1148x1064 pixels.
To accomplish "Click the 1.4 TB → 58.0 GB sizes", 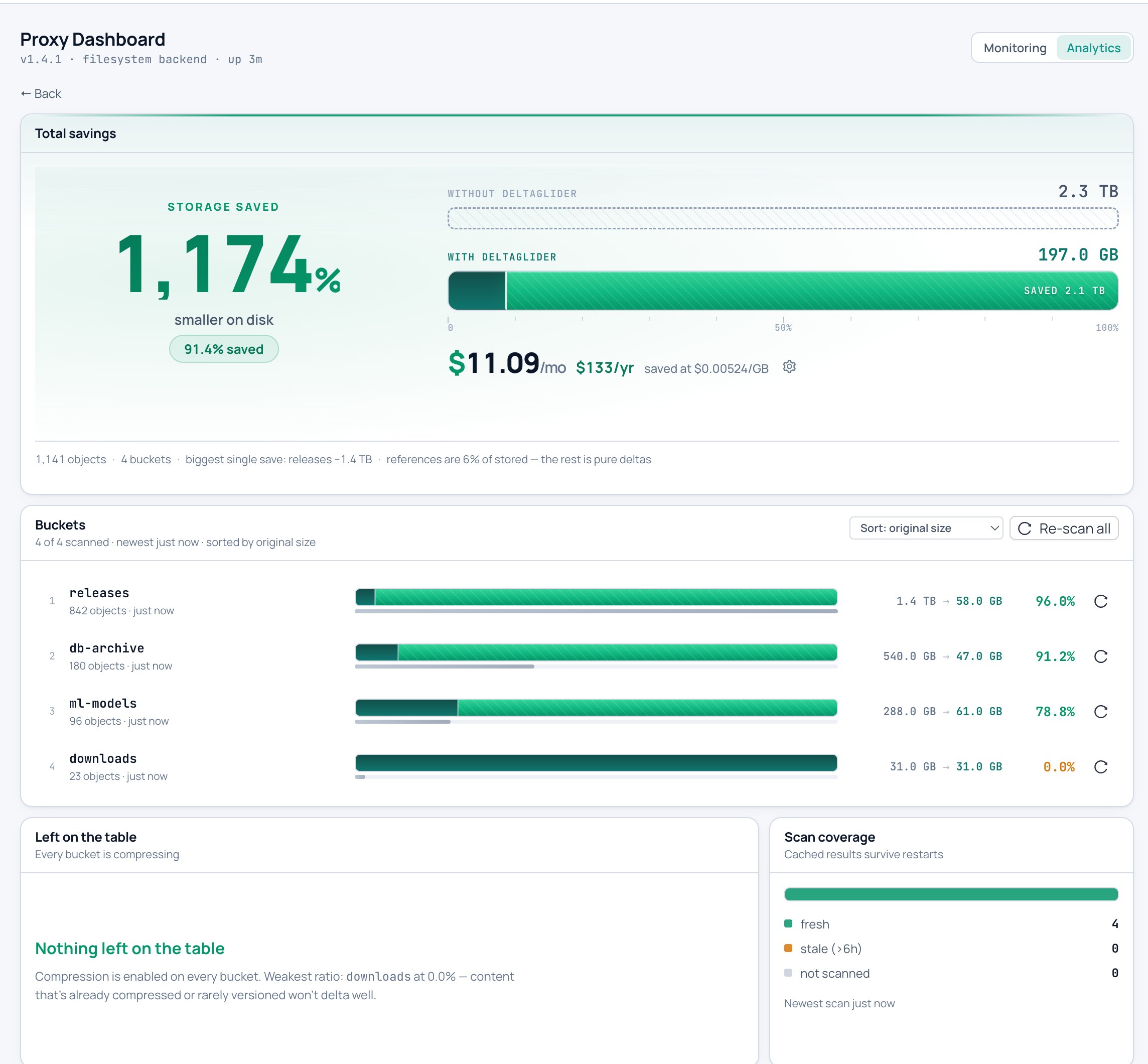I will coord(949,601).
